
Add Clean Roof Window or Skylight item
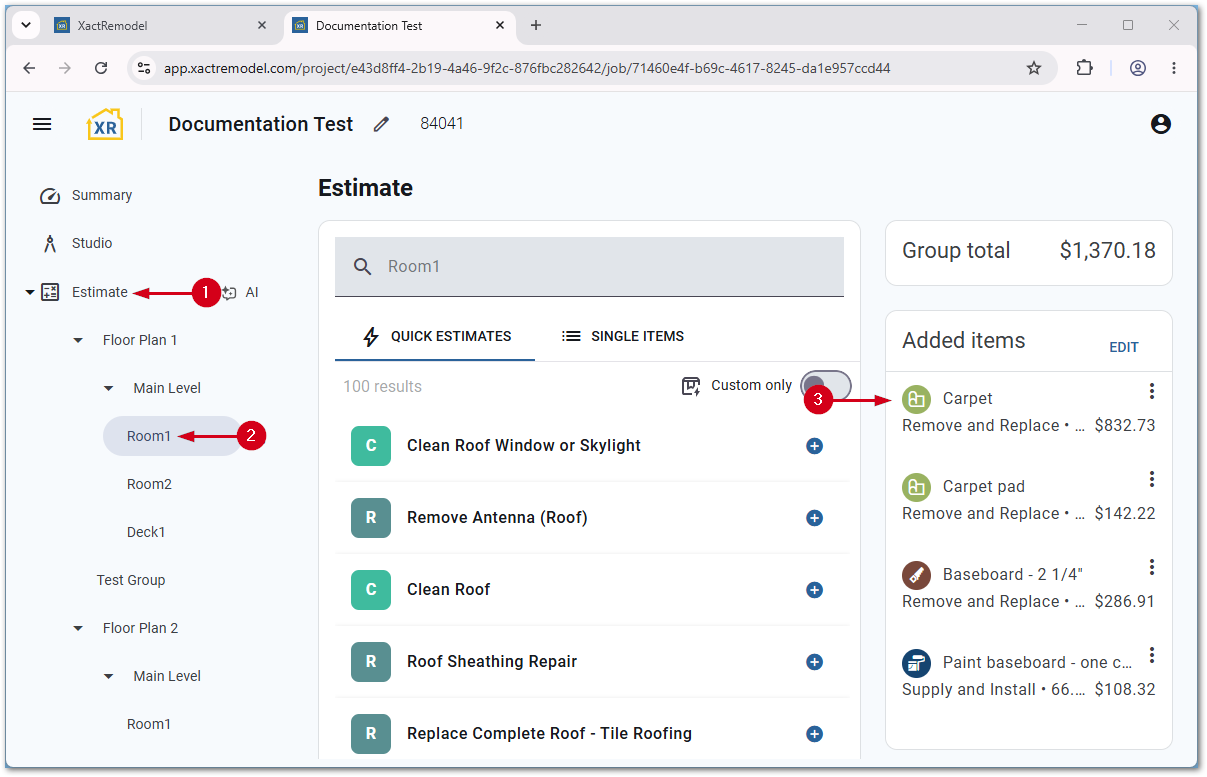[x=814, y=446]
